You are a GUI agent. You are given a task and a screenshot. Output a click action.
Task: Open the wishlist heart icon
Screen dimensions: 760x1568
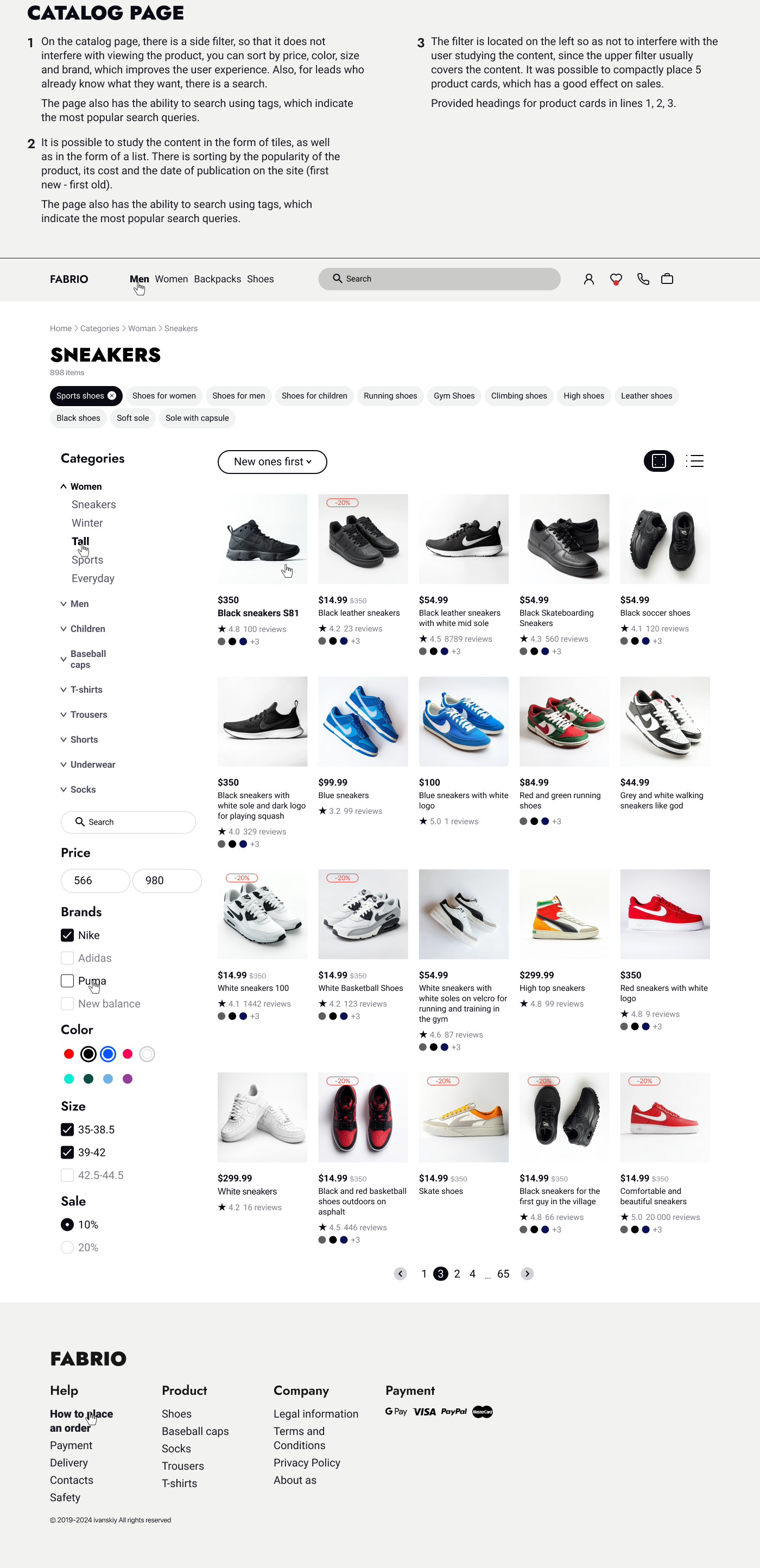click(616, 280)
